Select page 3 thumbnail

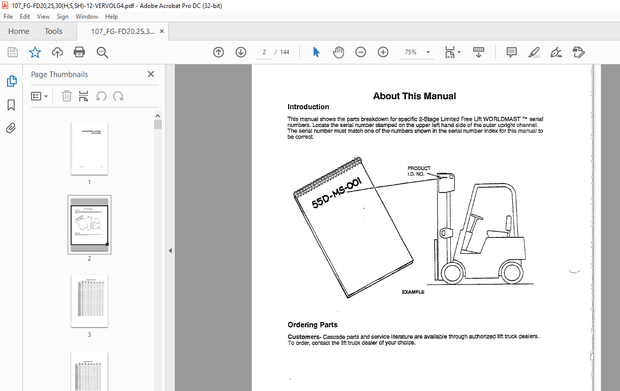[89, 301]
